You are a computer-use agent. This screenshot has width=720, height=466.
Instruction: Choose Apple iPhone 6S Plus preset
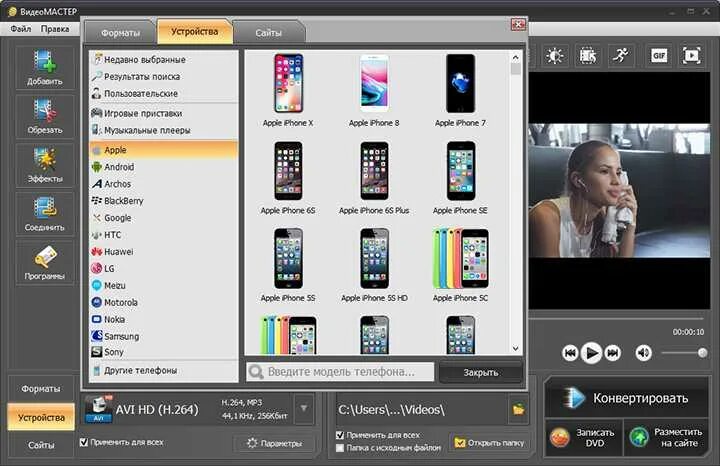374,178
